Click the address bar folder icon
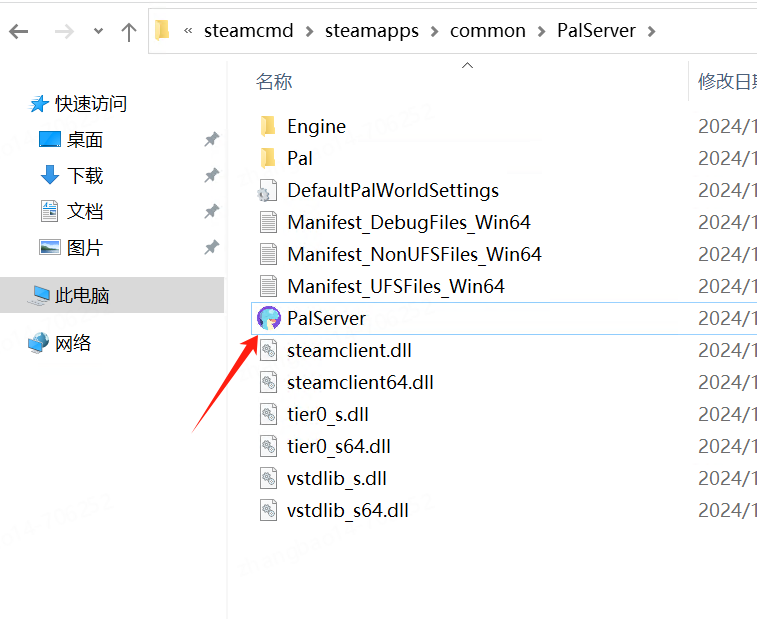This screenshot has width=757, height=619. point(162,30)
